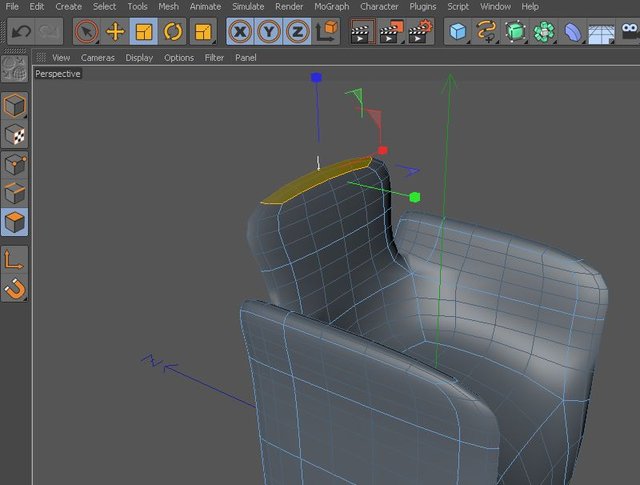The width and height of the screenshot is (640, 485).
Task: Open the Render Settings clapperboard gear icon
Action: point(420,31)
